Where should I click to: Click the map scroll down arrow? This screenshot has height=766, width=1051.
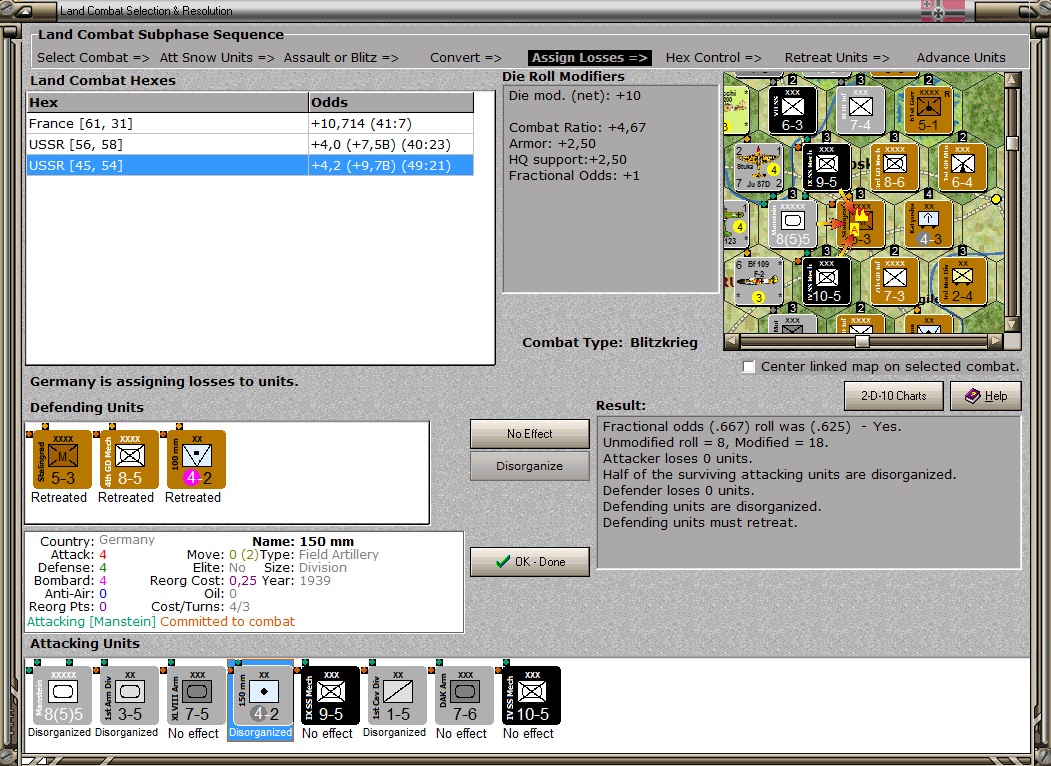(x=1012, y=325)
